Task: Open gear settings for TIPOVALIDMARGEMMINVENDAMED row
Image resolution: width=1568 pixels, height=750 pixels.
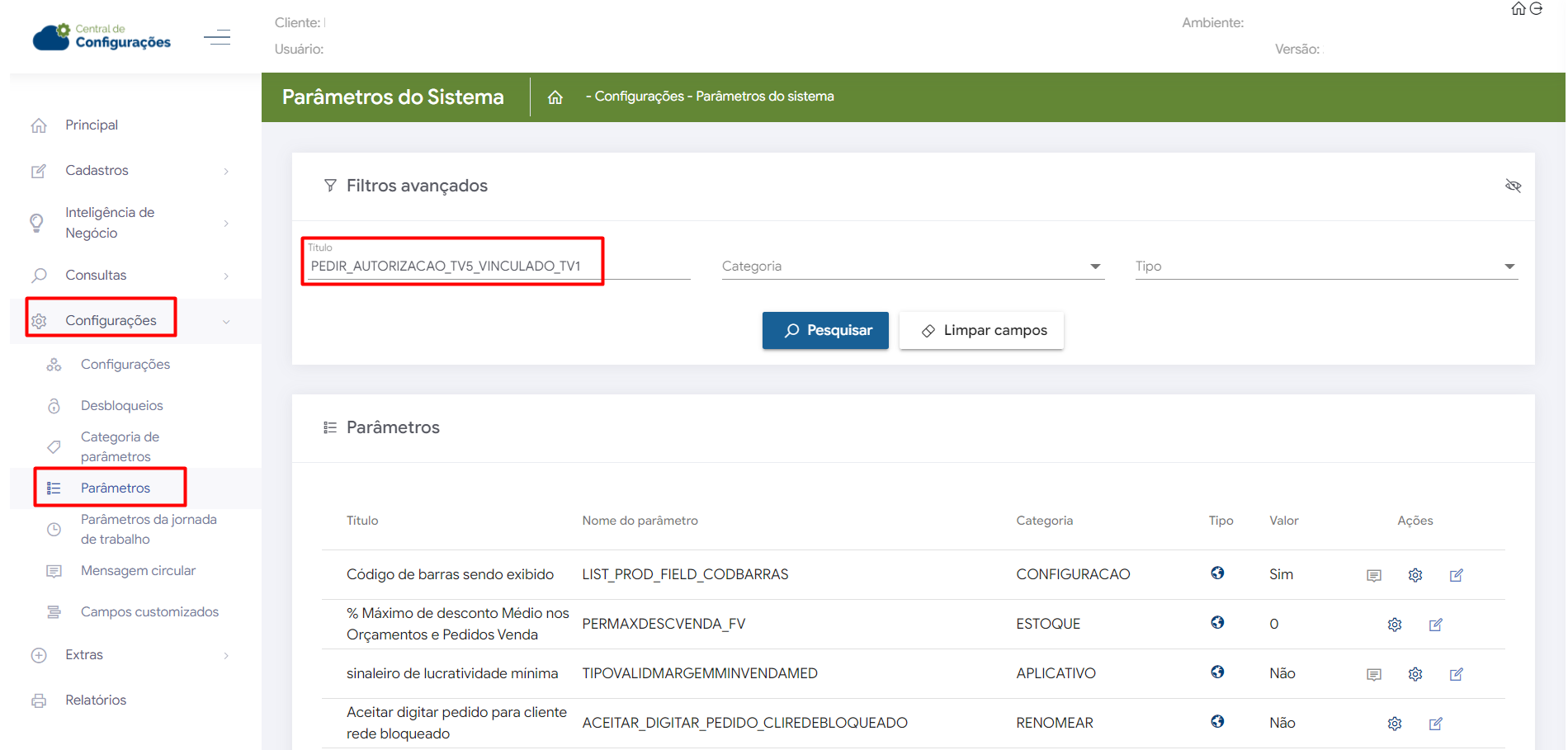Action: coord(1415,674)
